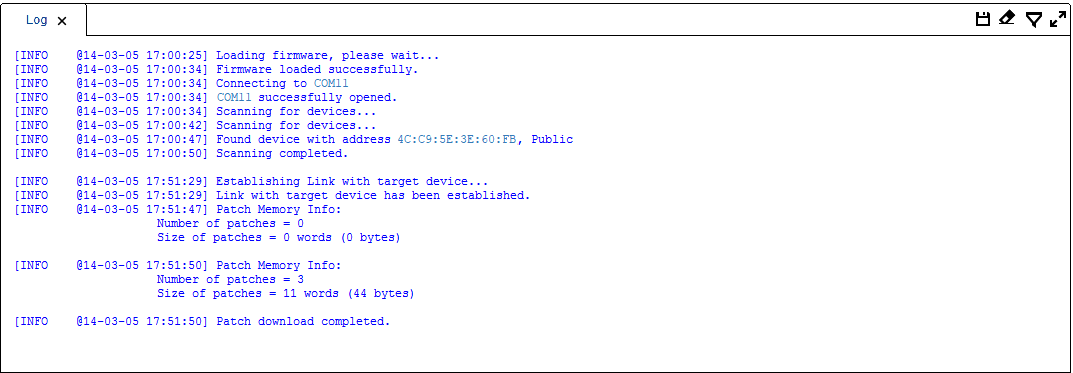Screen dimensions: 1073x373
Task: Click 'Link with target device has been established.' entry
Action: tap(272, 195)
